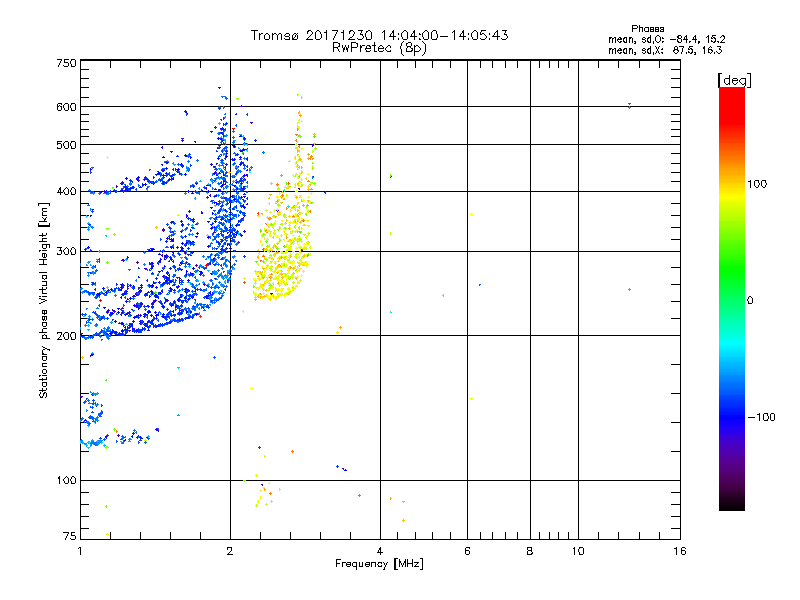Viewport: 800px width, 600px height.
Task: Click the y-axis tick label "500"
Action: click(67, 145)
